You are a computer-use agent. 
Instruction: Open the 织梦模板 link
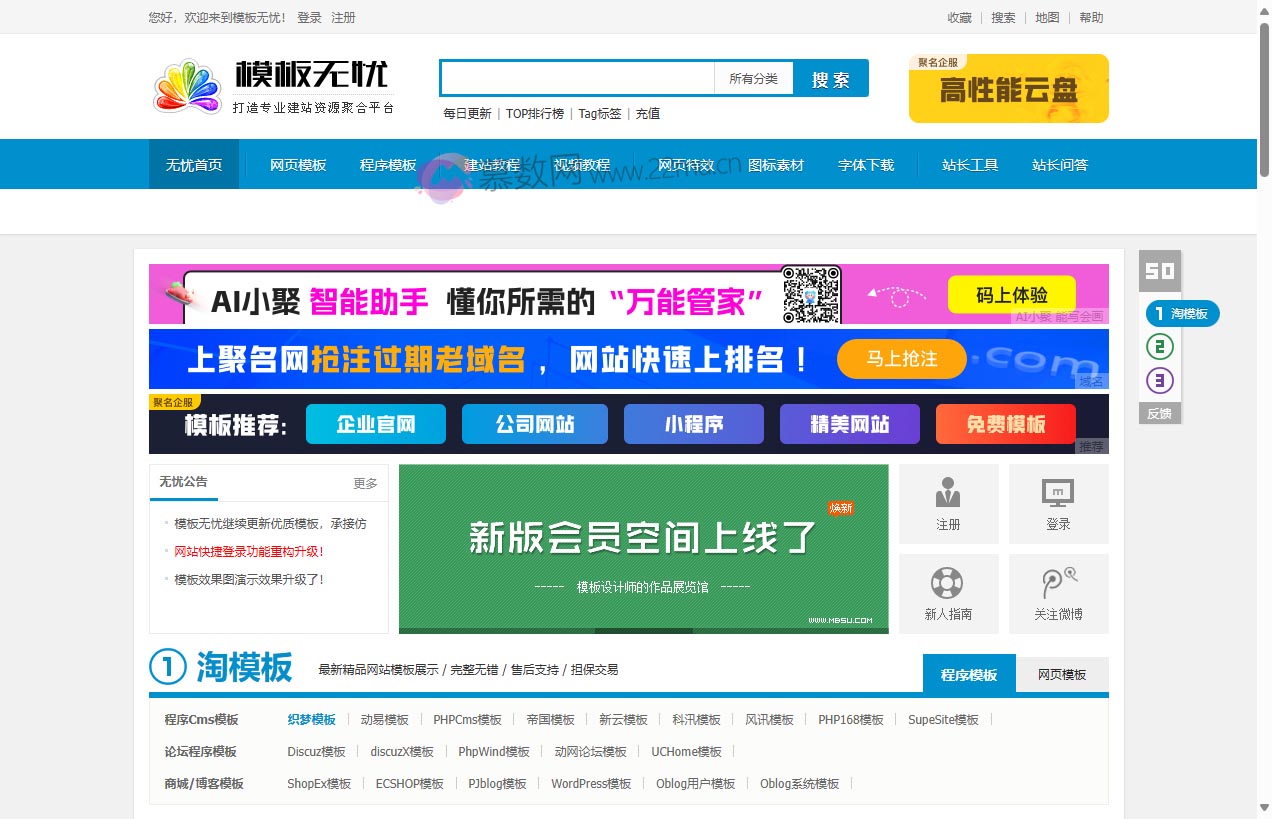click(311, 719)
